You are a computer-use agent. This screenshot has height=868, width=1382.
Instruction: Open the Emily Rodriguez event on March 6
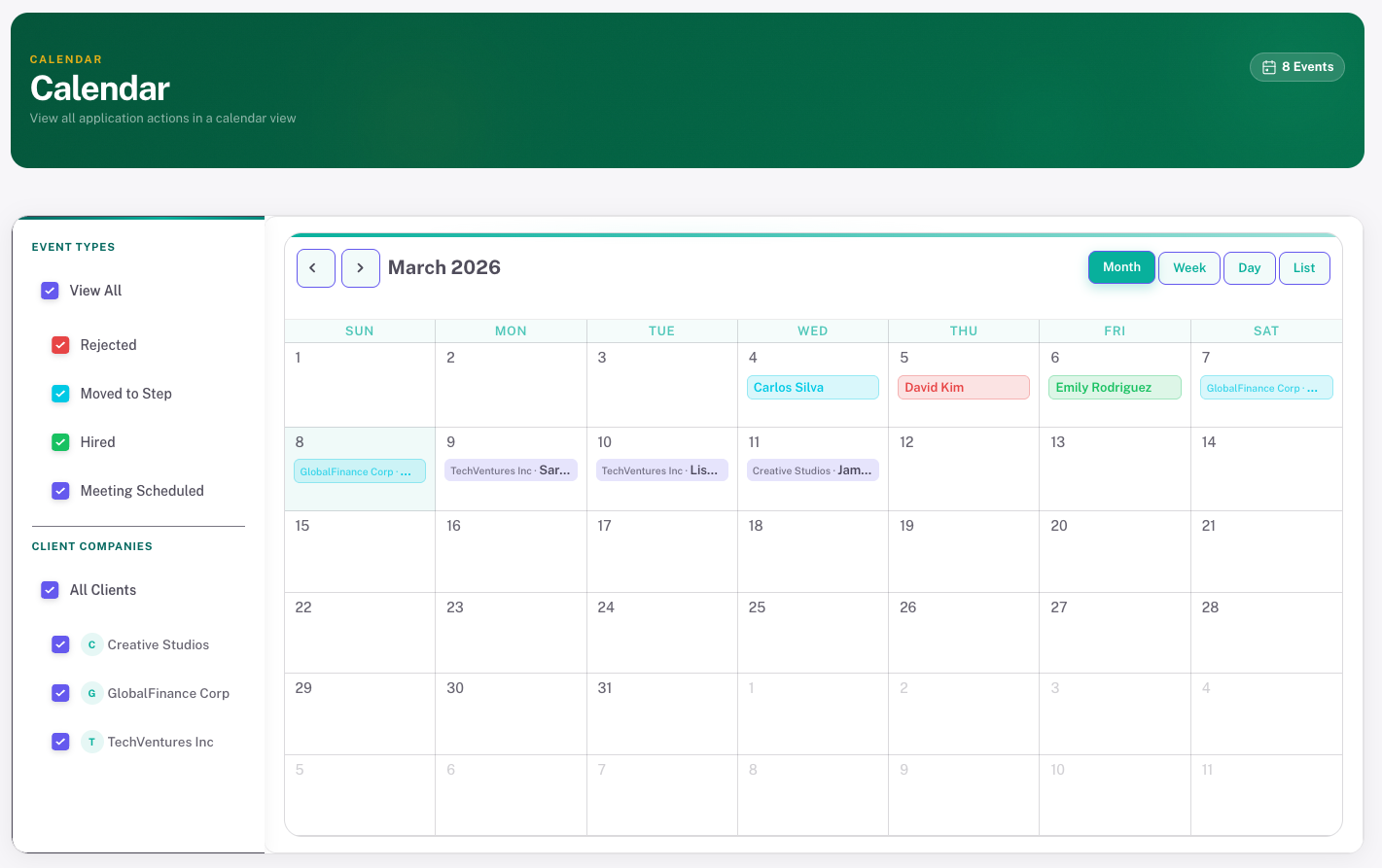pos(1115,387)
